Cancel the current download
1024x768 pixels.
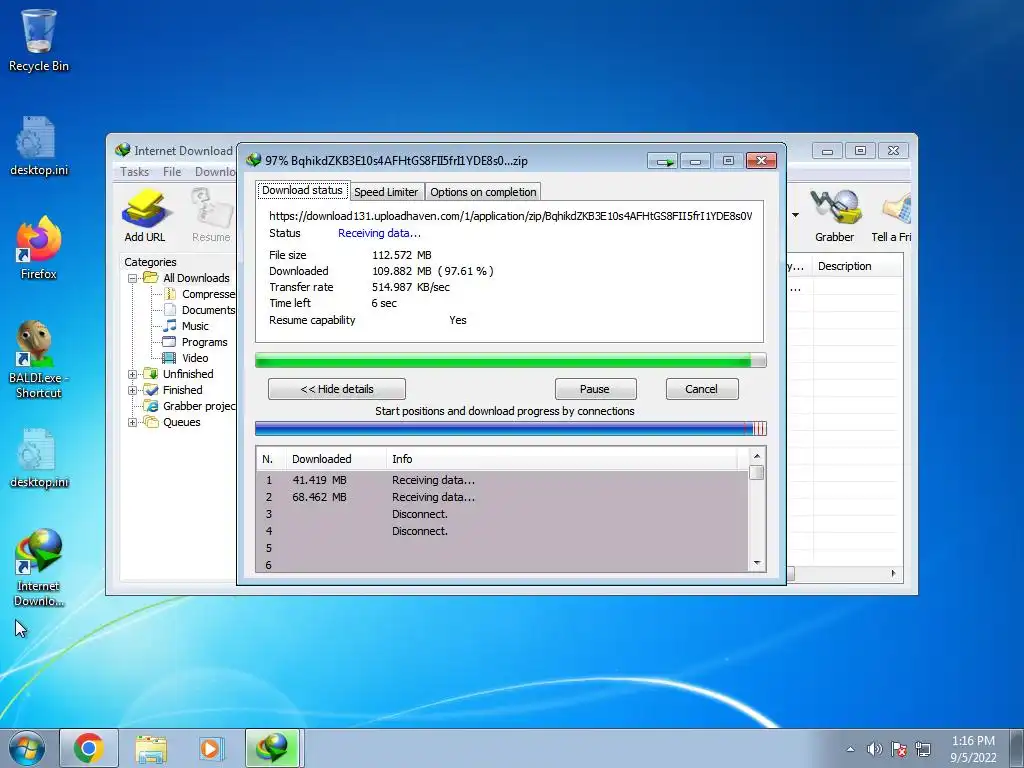pos(701,389)
